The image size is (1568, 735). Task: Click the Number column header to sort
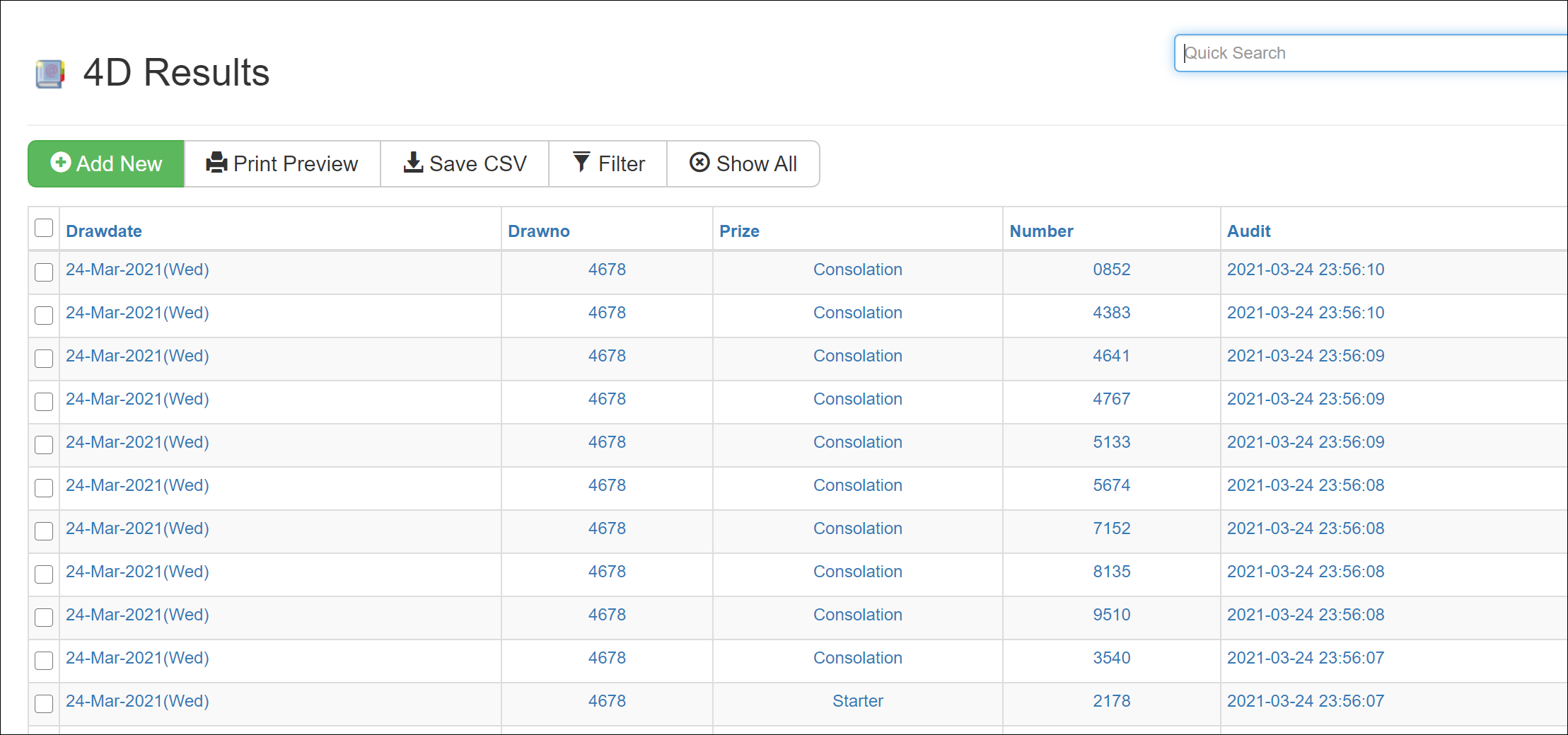pyautogui.click(x=1041, y=231)
